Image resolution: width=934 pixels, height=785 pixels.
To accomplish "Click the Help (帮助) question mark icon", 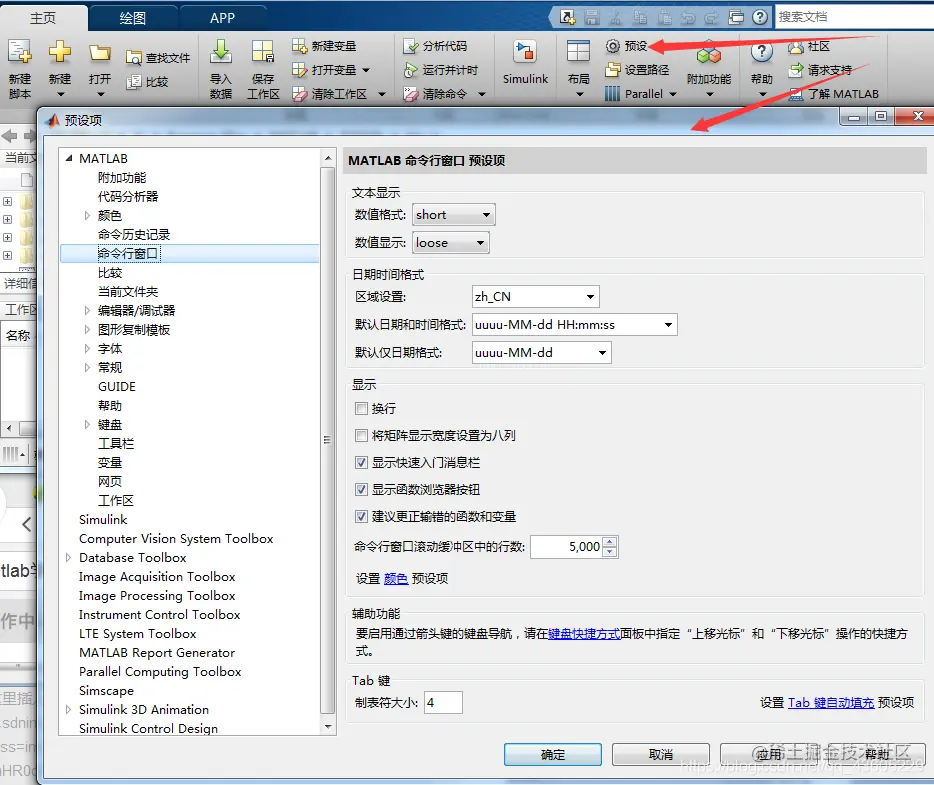I will (x=761, y=52).
